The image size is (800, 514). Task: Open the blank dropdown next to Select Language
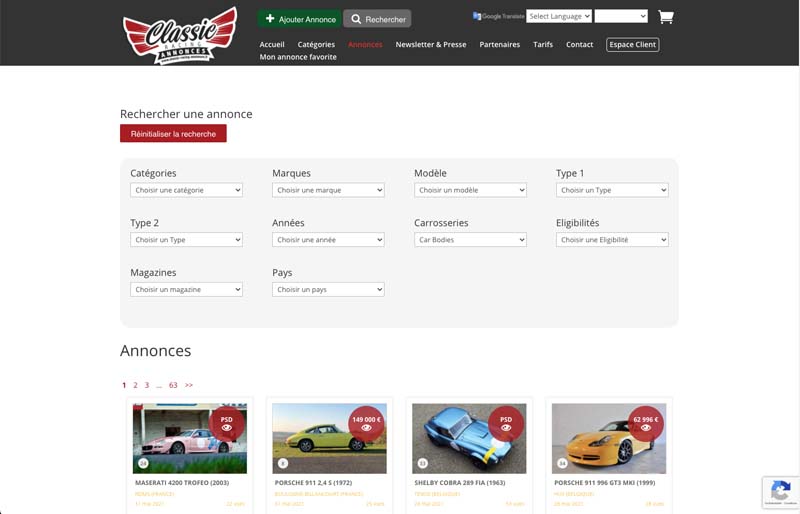point(621,16)
